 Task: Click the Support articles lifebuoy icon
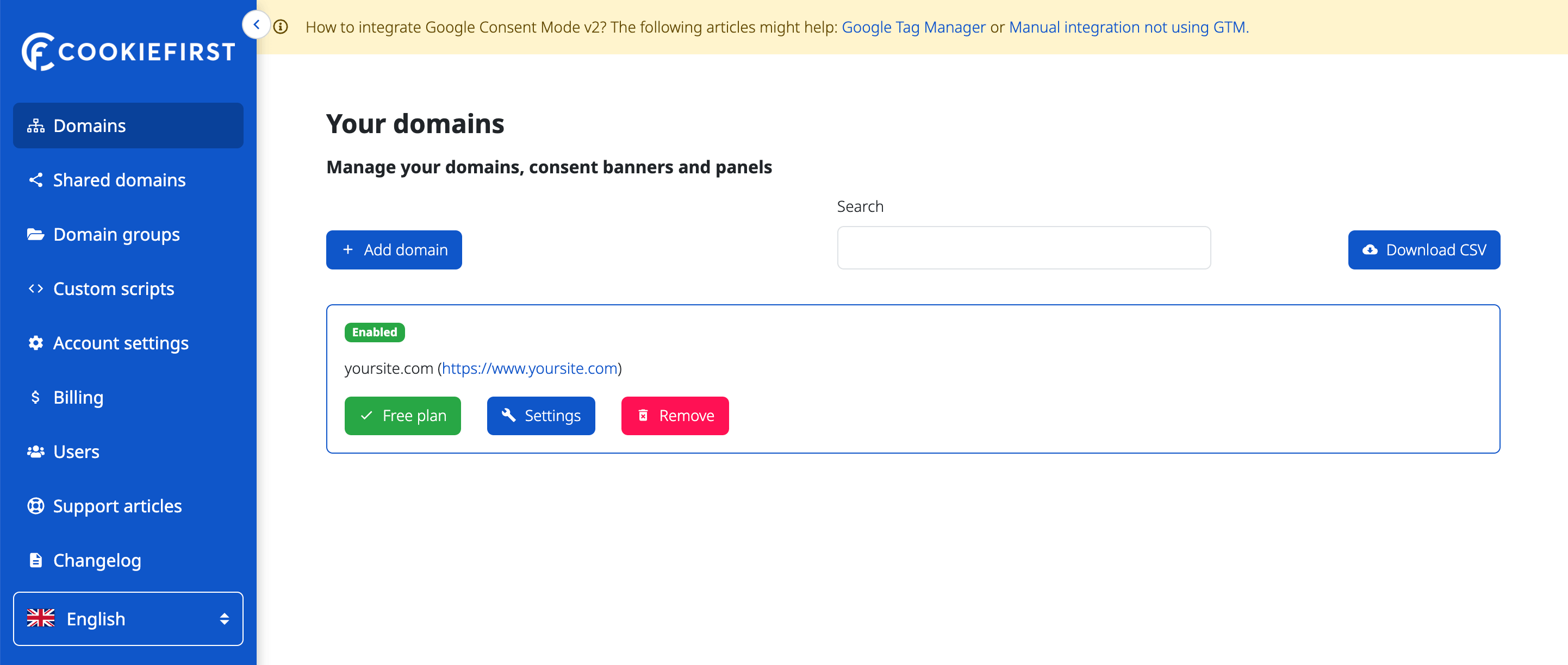(35, 506)
